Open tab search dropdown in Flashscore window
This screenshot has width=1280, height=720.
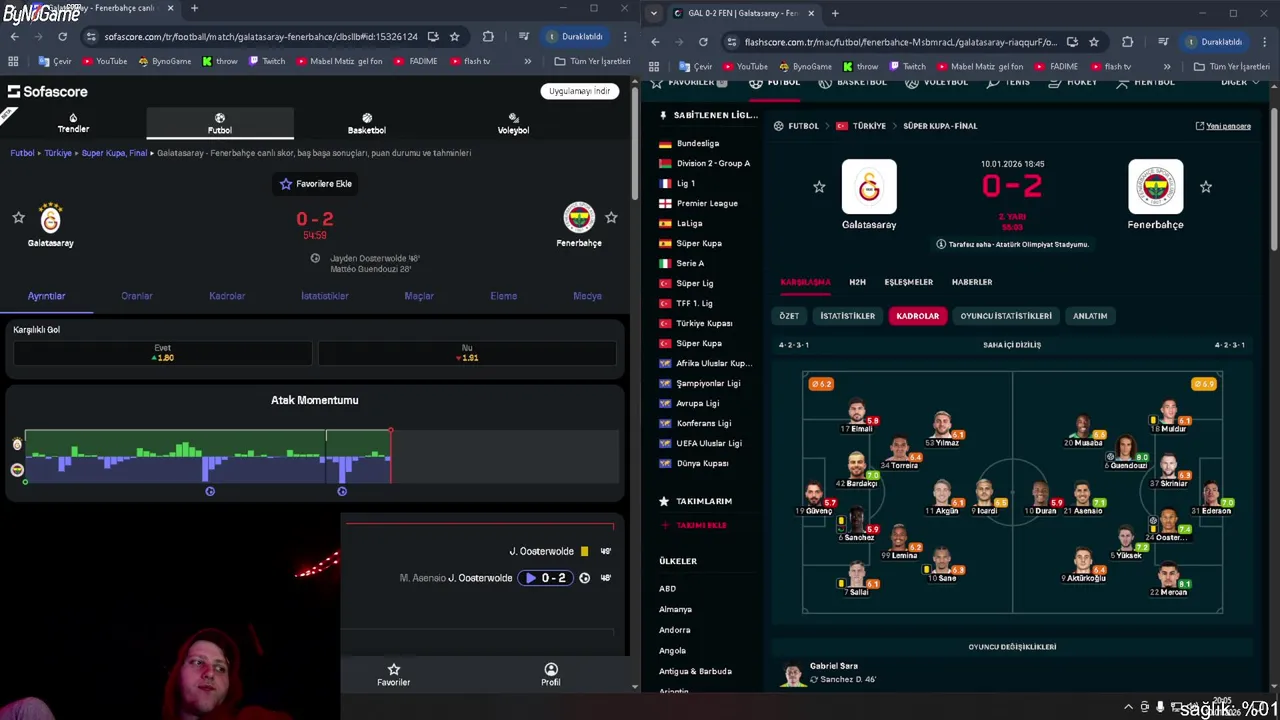pyautogui.click(x=654, y=13)
